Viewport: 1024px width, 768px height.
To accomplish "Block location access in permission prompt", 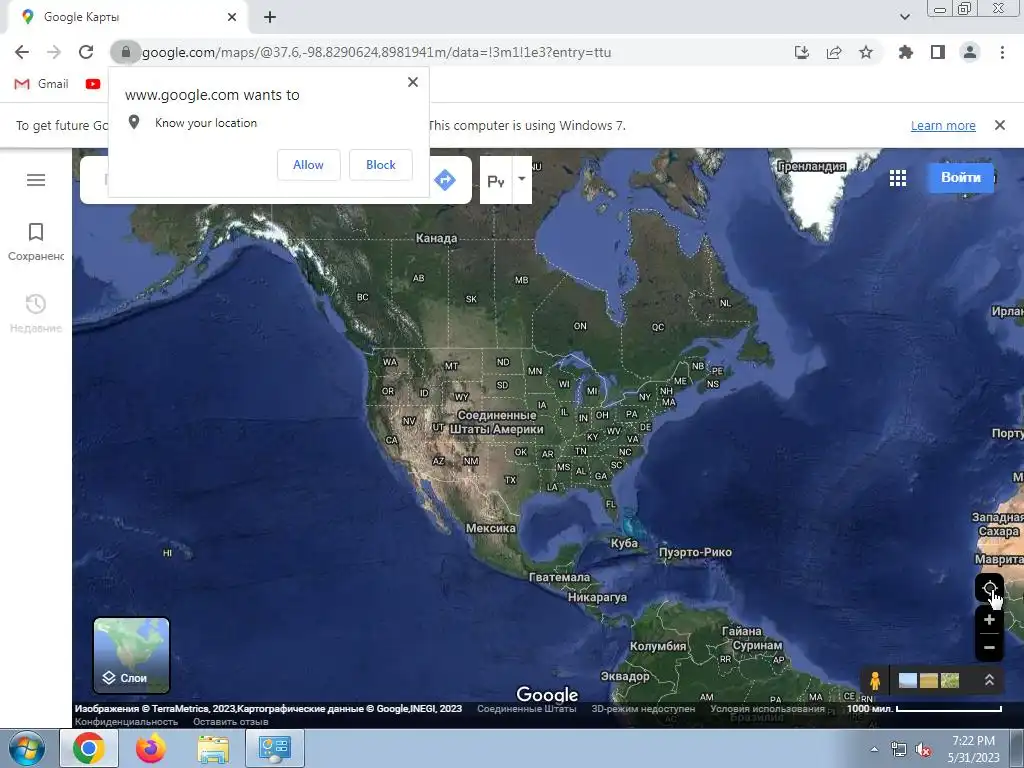I will (381, 165).
